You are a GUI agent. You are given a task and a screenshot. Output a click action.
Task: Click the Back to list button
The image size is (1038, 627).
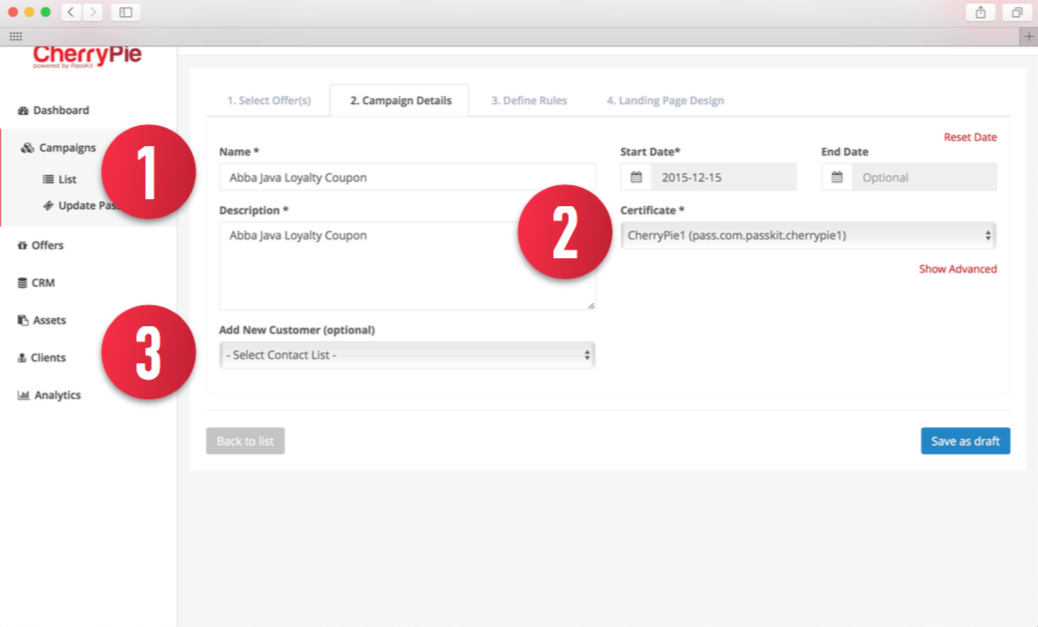pos(245,441)
